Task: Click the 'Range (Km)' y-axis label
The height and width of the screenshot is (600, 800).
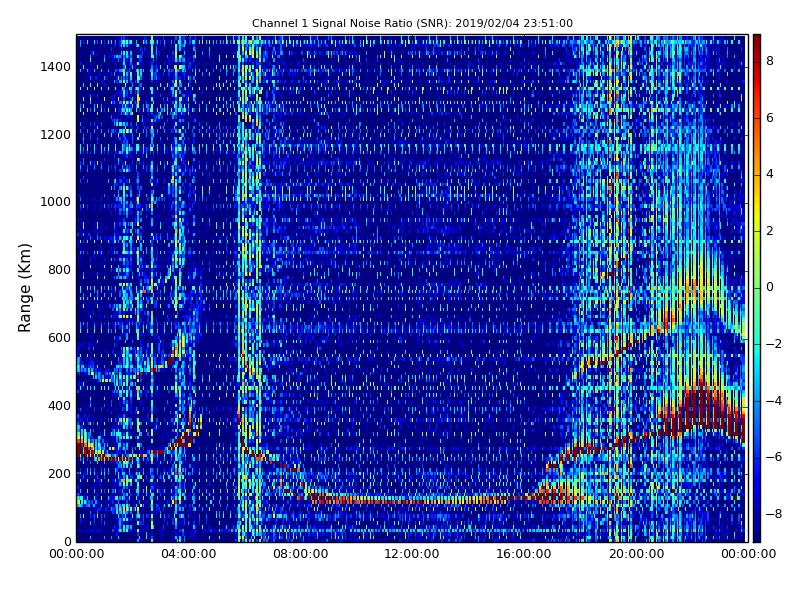Action: coord(24,288)
